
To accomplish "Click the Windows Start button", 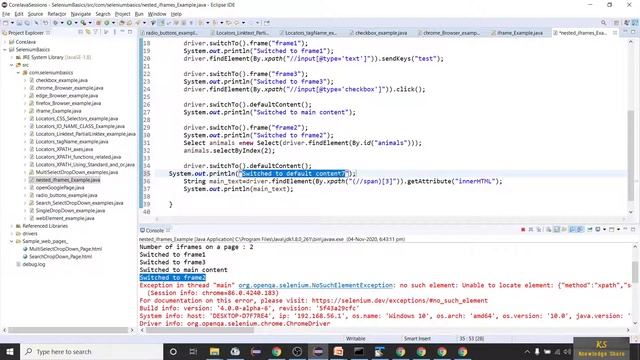I will click(10, 351).
